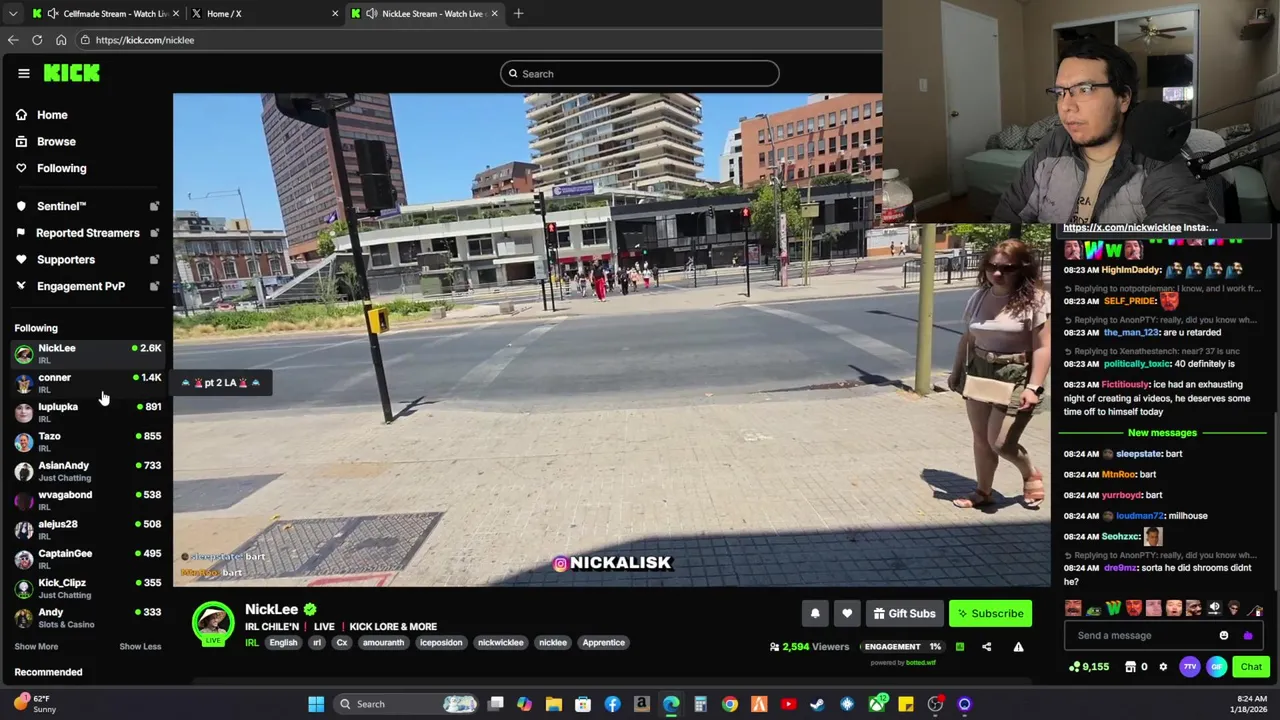Viewport: 1280px width, 720px height.
Task: Click the address bar URL
Action: tap(145, 40)
